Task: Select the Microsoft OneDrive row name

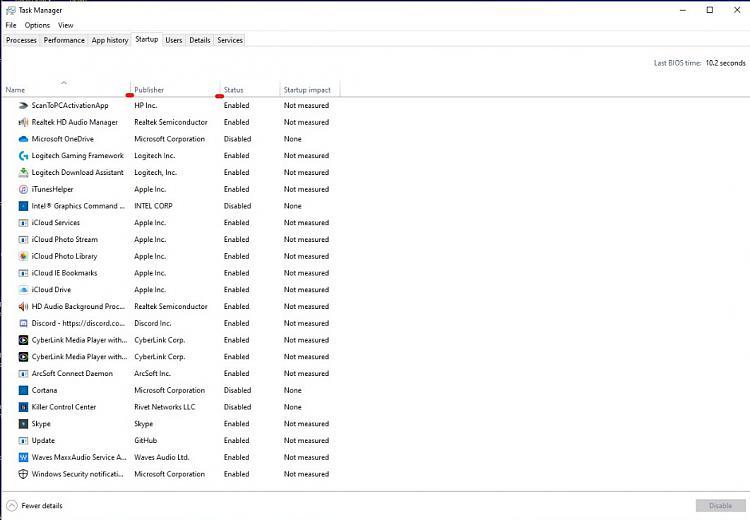Action: coord(63,139)
